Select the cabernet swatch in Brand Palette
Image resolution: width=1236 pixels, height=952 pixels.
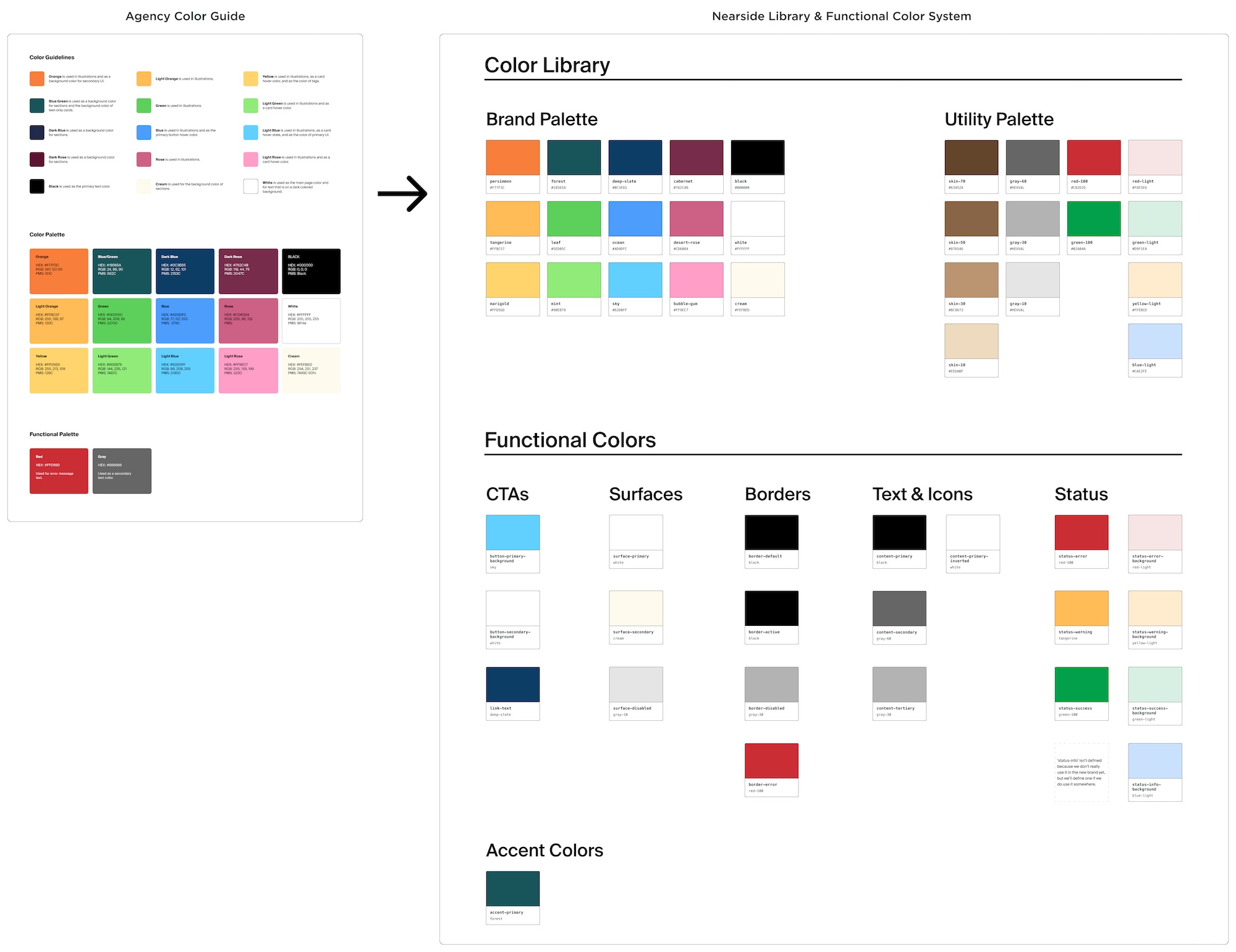pos(696,158)
